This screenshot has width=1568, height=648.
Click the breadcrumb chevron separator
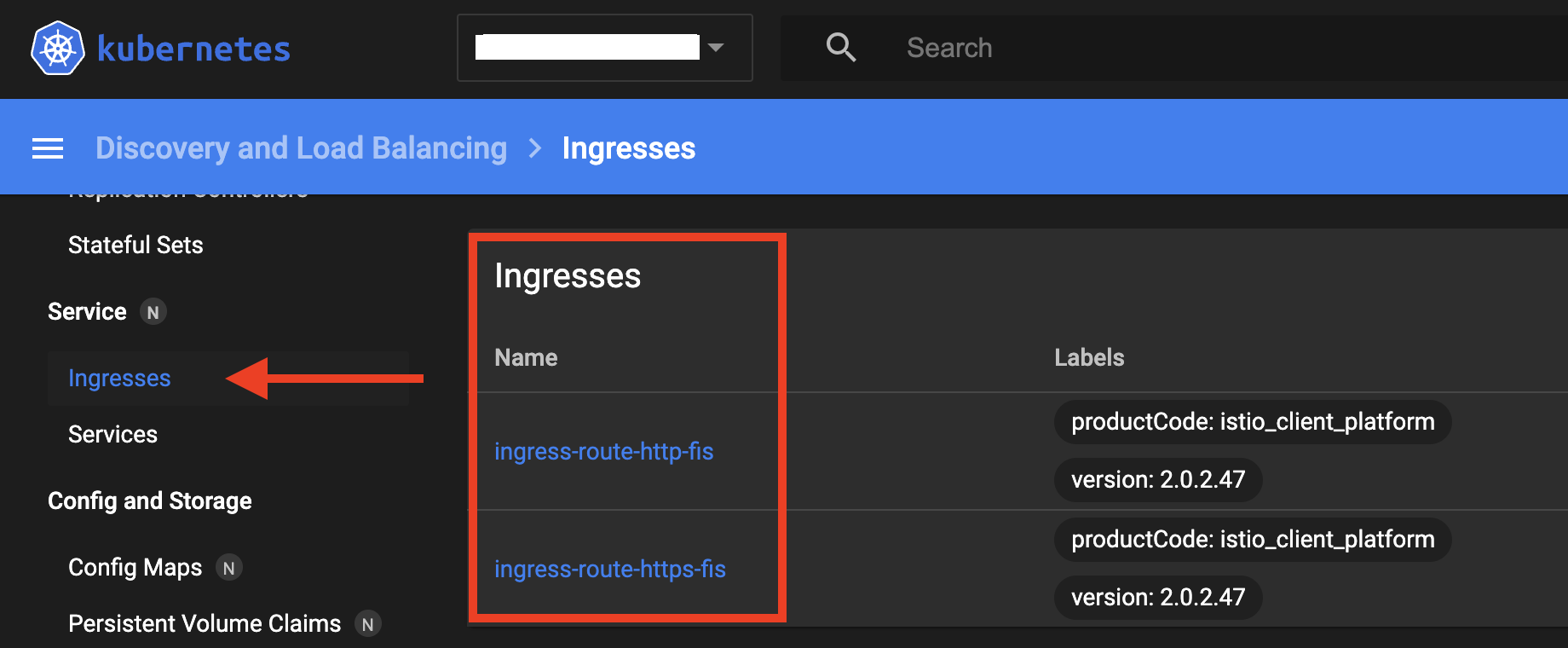pyautogui.click(x=535, y=148)
